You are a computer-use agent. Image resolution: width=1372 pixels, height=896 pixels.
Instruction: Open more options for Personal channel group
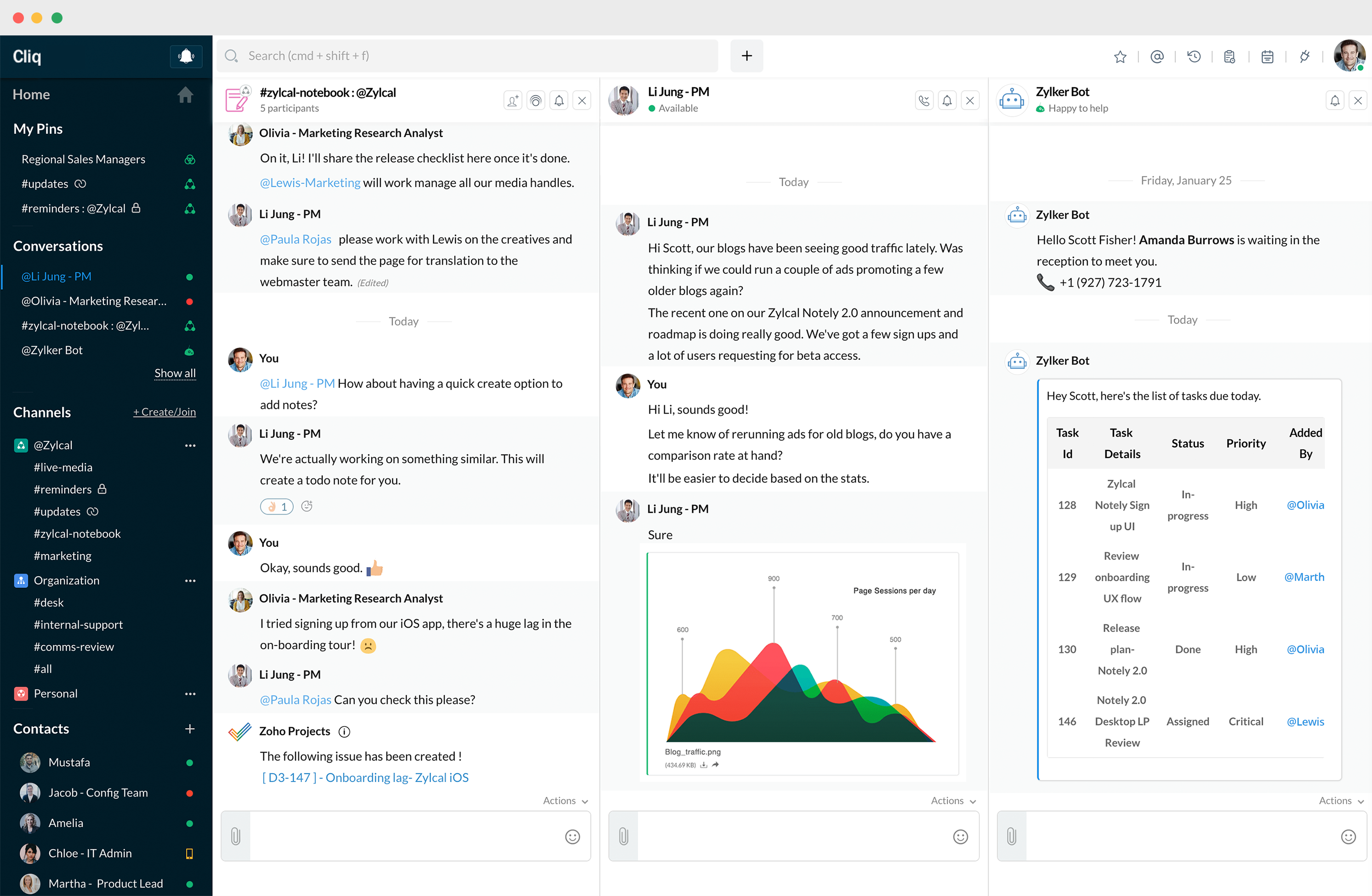[190, 694]
